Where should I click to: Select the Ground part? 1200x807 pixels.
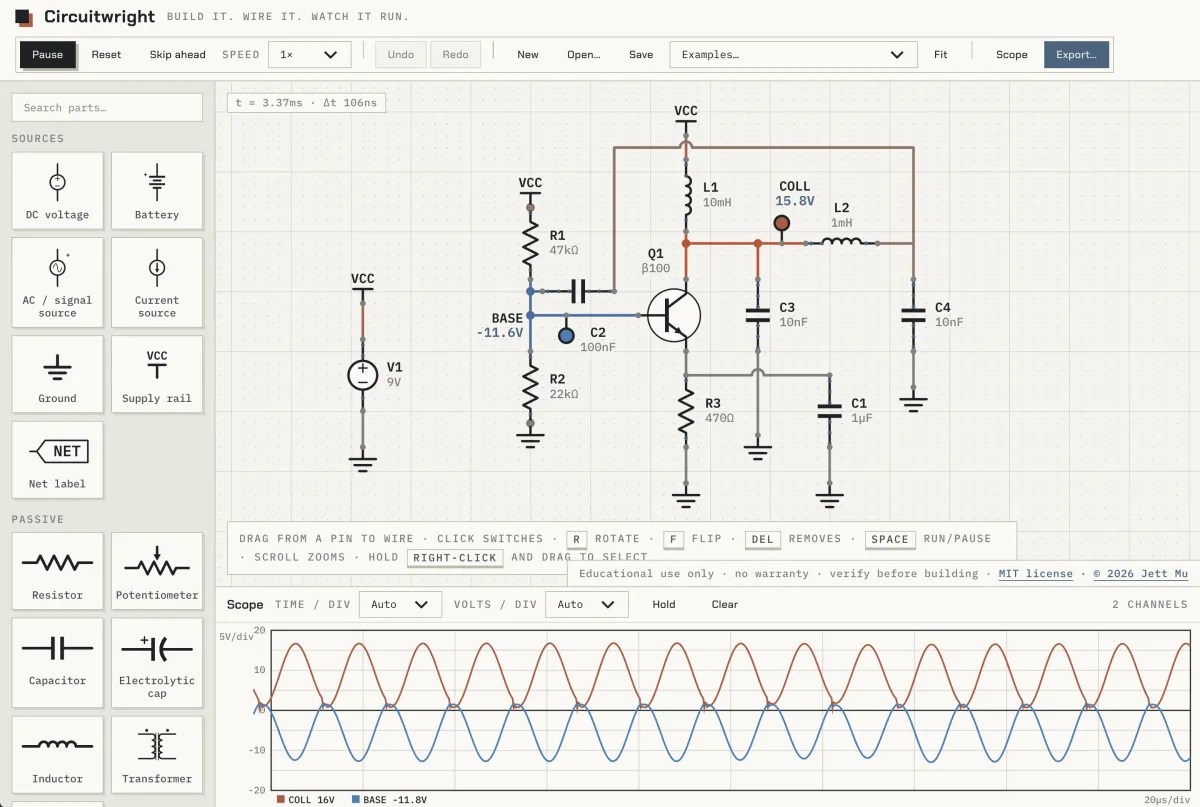(57, 374)
